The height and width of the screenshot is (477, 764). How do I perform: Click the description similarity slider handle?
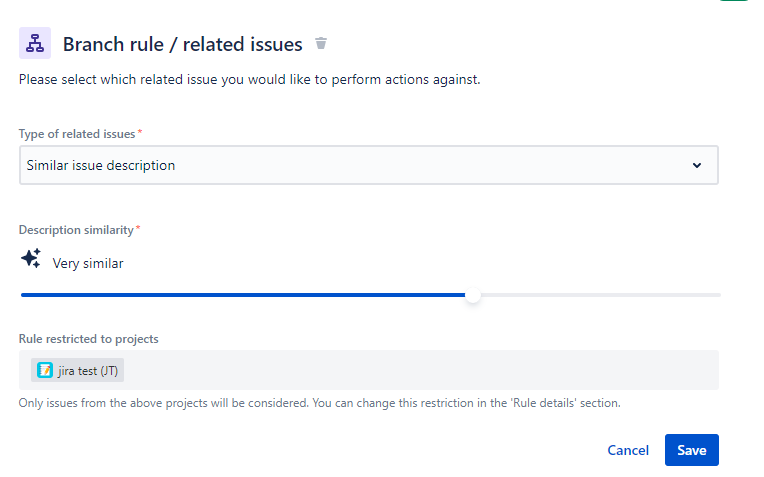pyautogui.click(x=473, y=295)
